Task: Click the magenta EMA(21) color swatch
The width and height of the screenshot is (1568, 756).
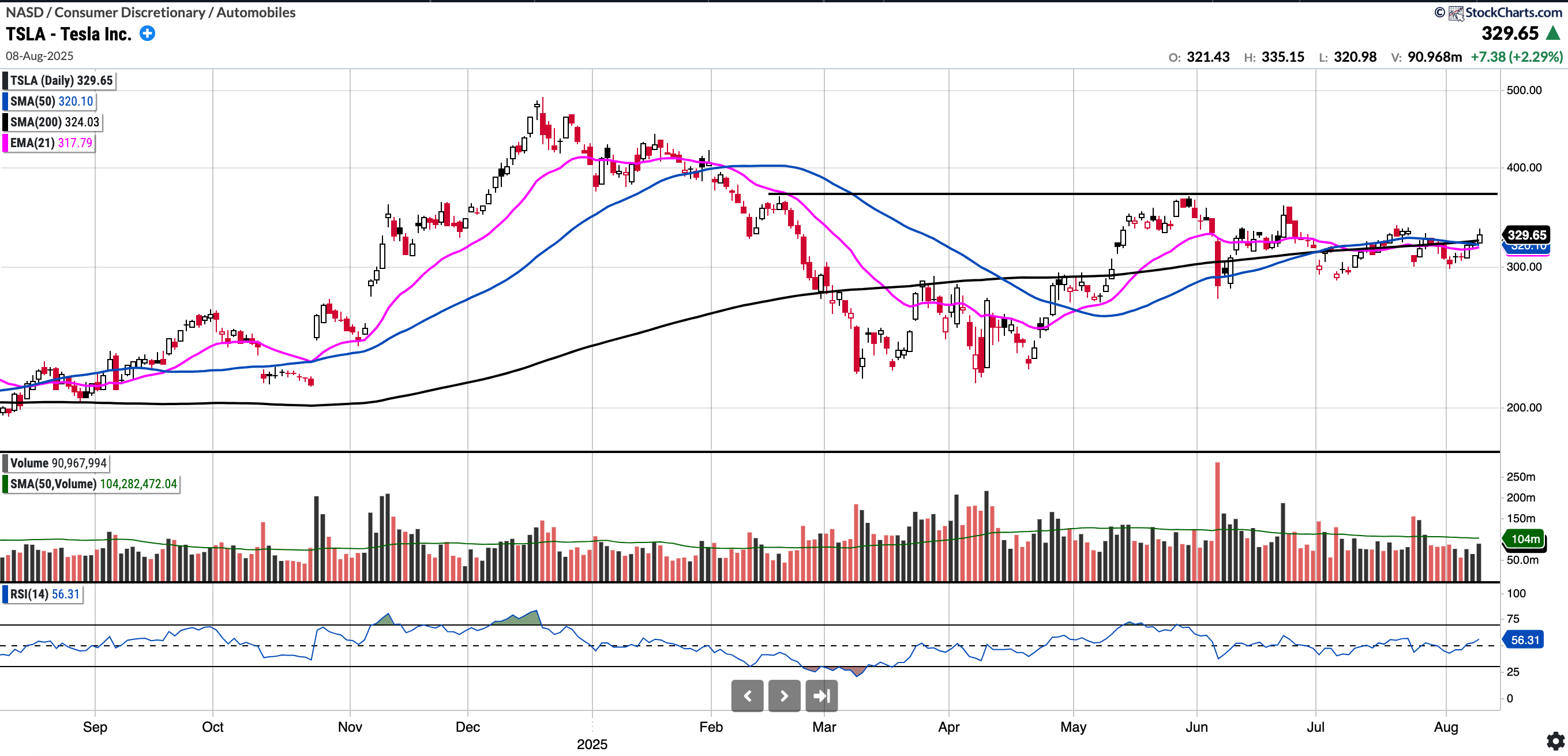Action: point(5,143)
